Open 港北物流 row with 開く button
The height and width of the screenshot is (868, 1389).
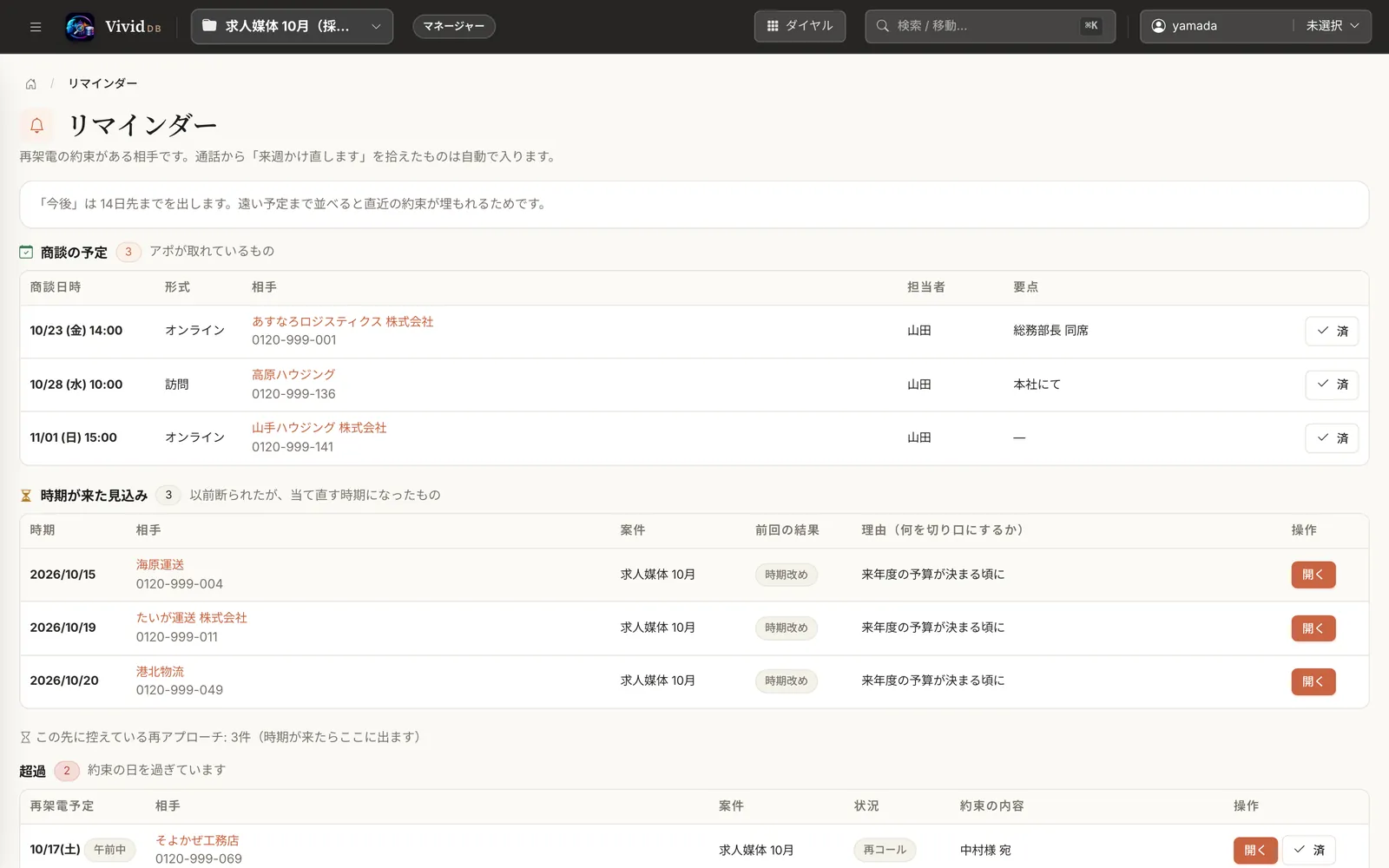(x=1313, y=681)
